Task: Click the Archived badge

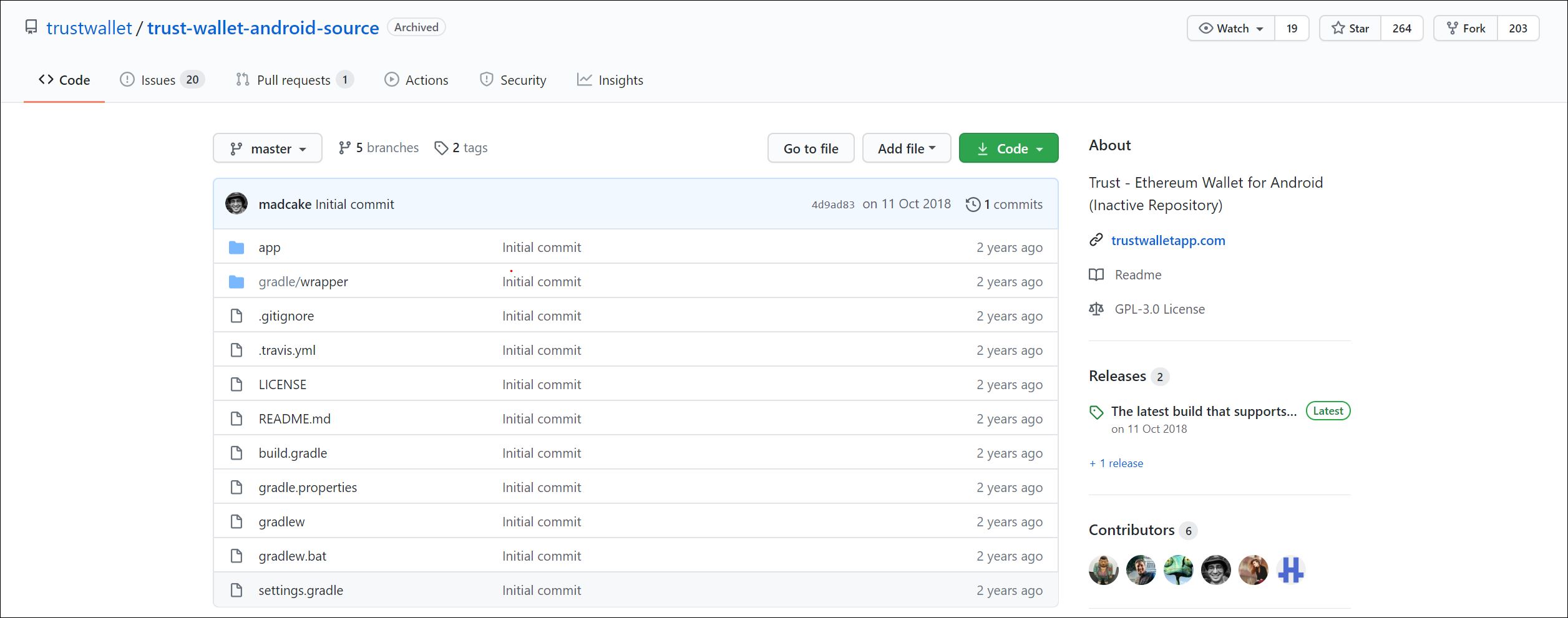Action: 416,27
